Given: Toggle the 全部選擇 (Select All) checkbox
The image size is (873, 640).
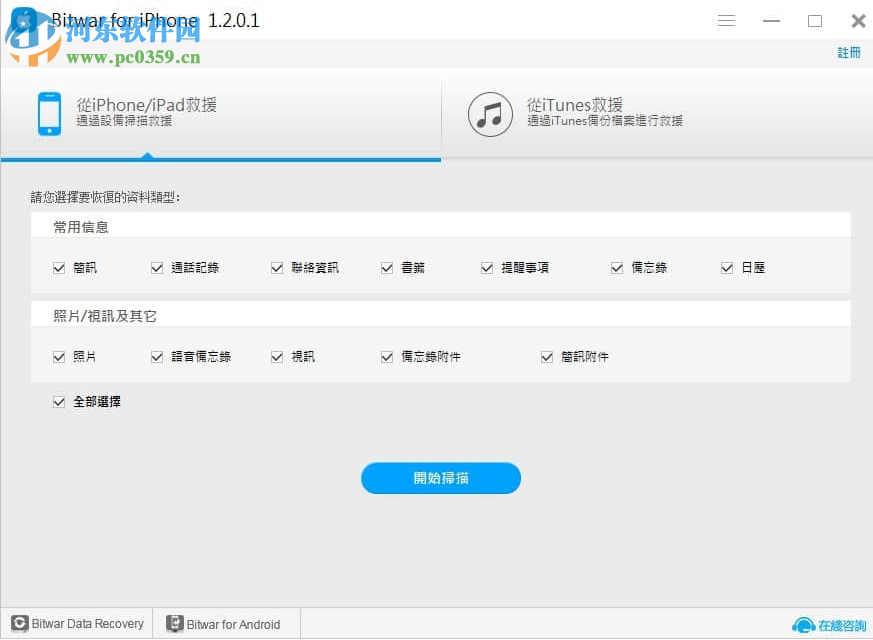Looking at the screenshot, I should click(x=59, y=401).
